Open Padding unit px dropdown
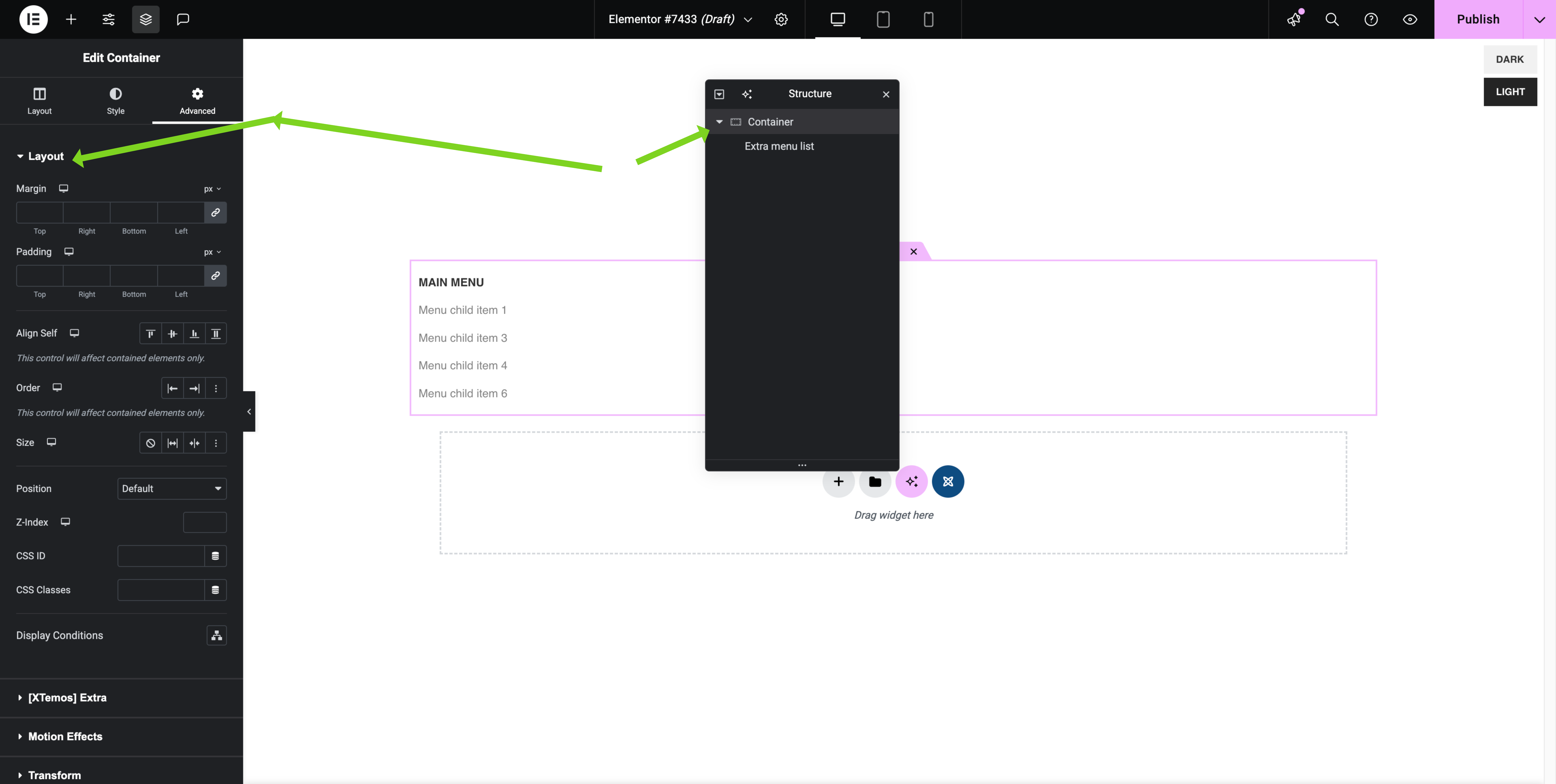The height and width of the screenshot is (784, 1556). (213, 252)
